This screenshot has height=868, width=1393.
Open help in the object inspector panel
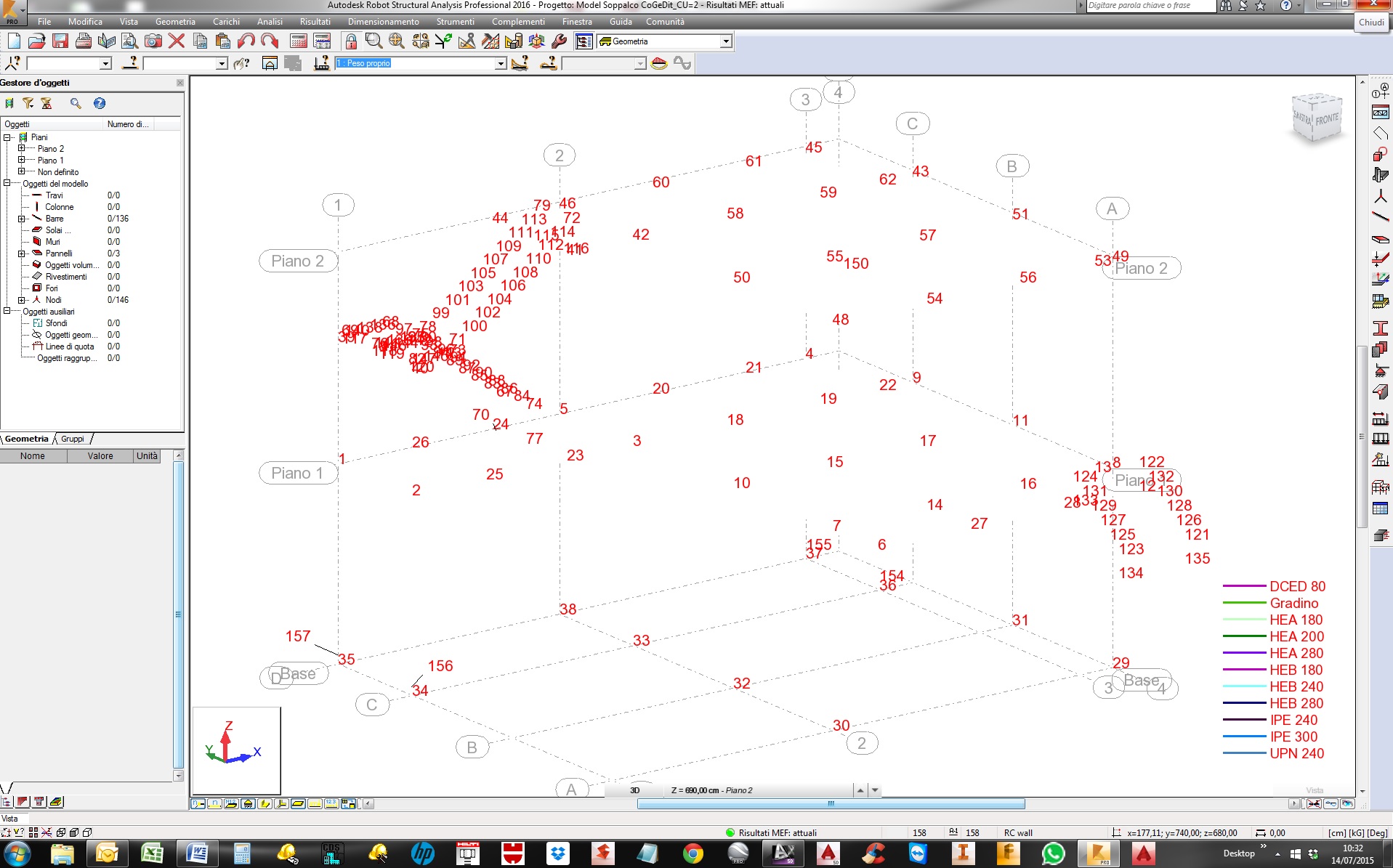click(x=100, y=103)
